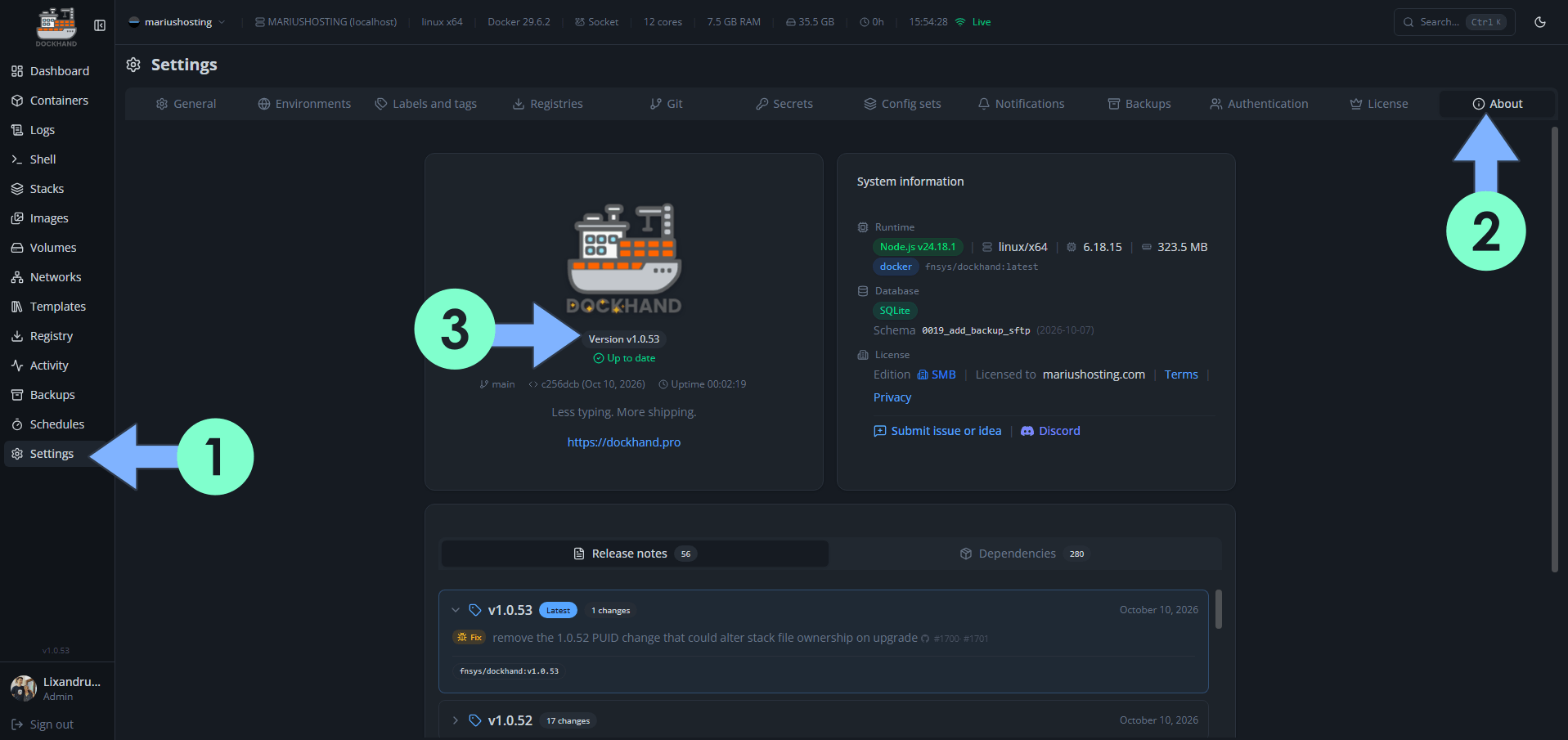Screen dimensions: 1568x740
Task: Switch to the Labels and tags tab
Action: 426,104
